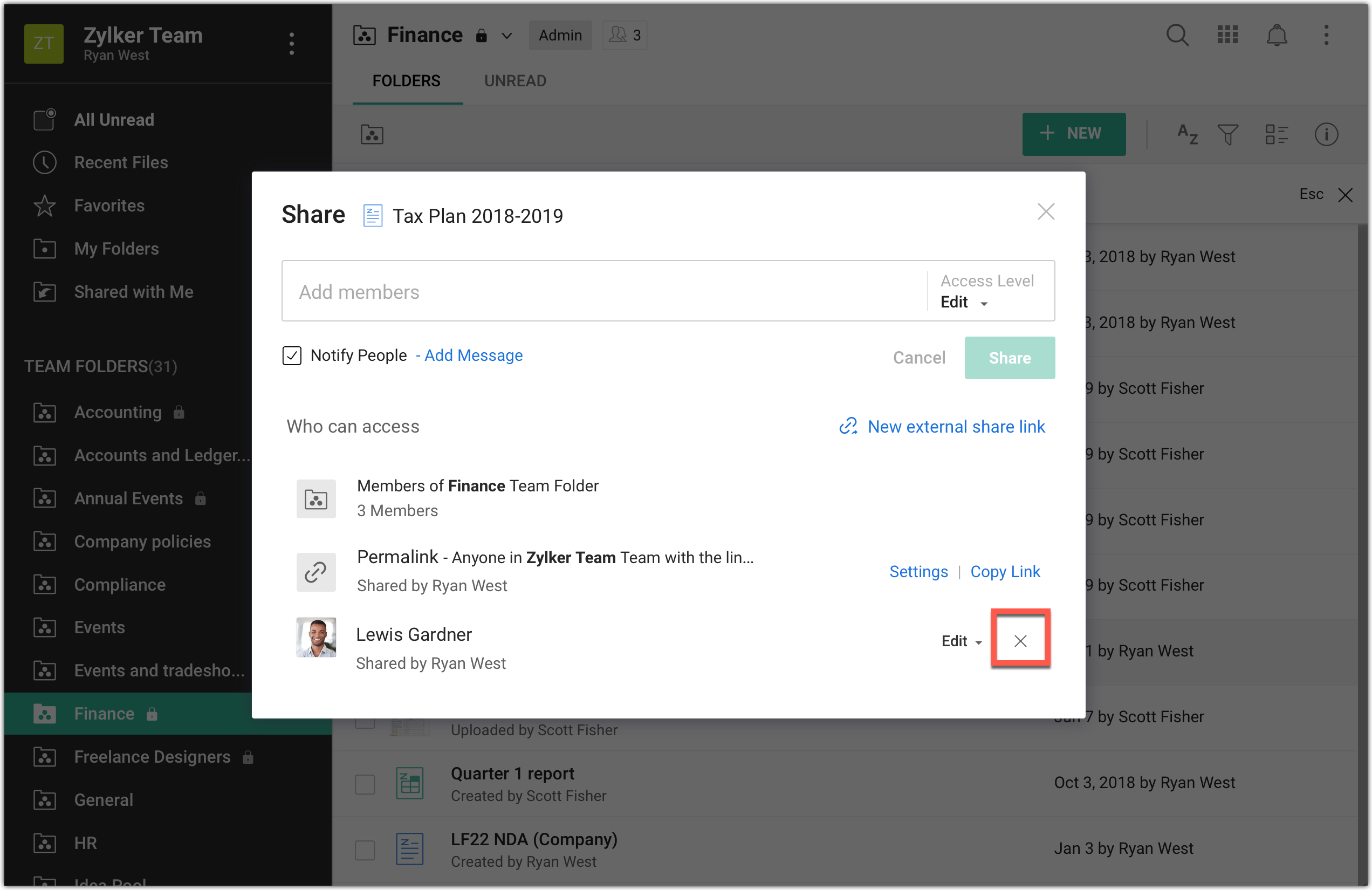Viewport: 1372px width, 890px height.
Task: Click the filter funnel icon
Action: [1227, 134]
